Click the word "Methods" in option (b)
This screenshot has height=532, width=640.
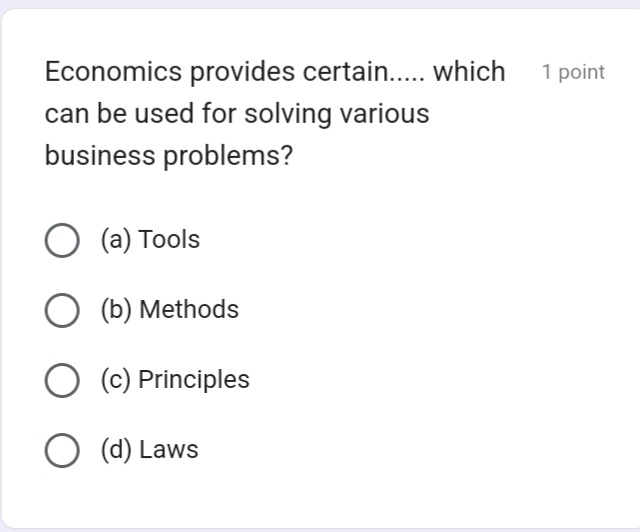click(x=189, y=310)
